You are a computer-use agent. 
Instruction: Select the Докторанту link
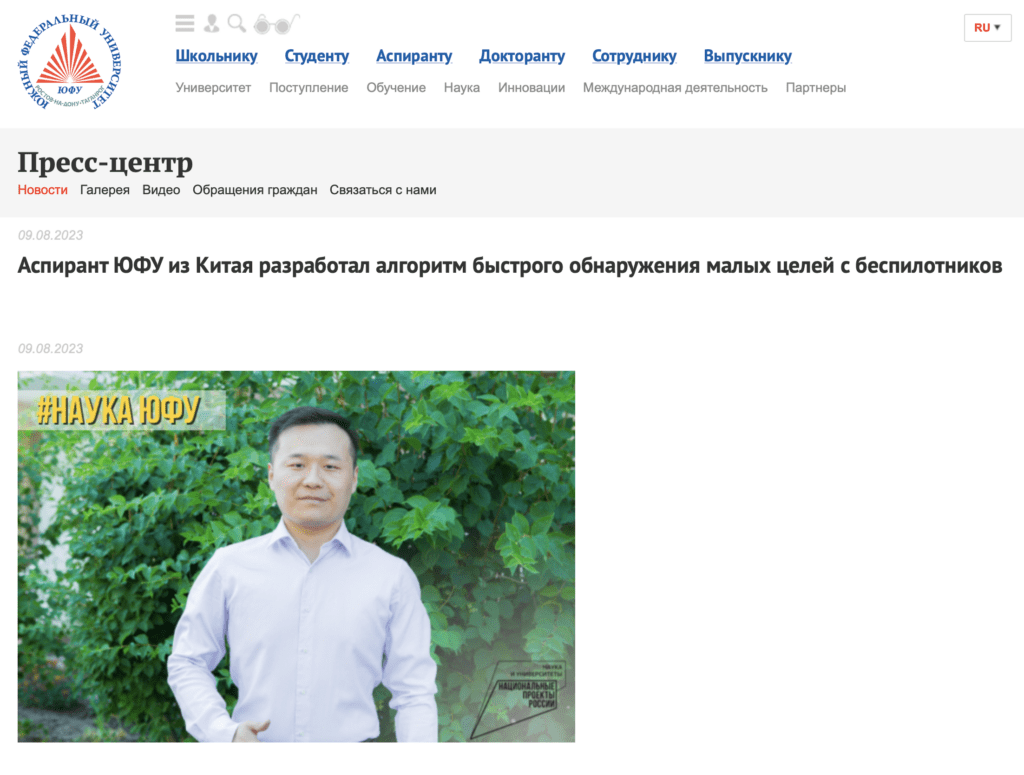tap(522, 56)
